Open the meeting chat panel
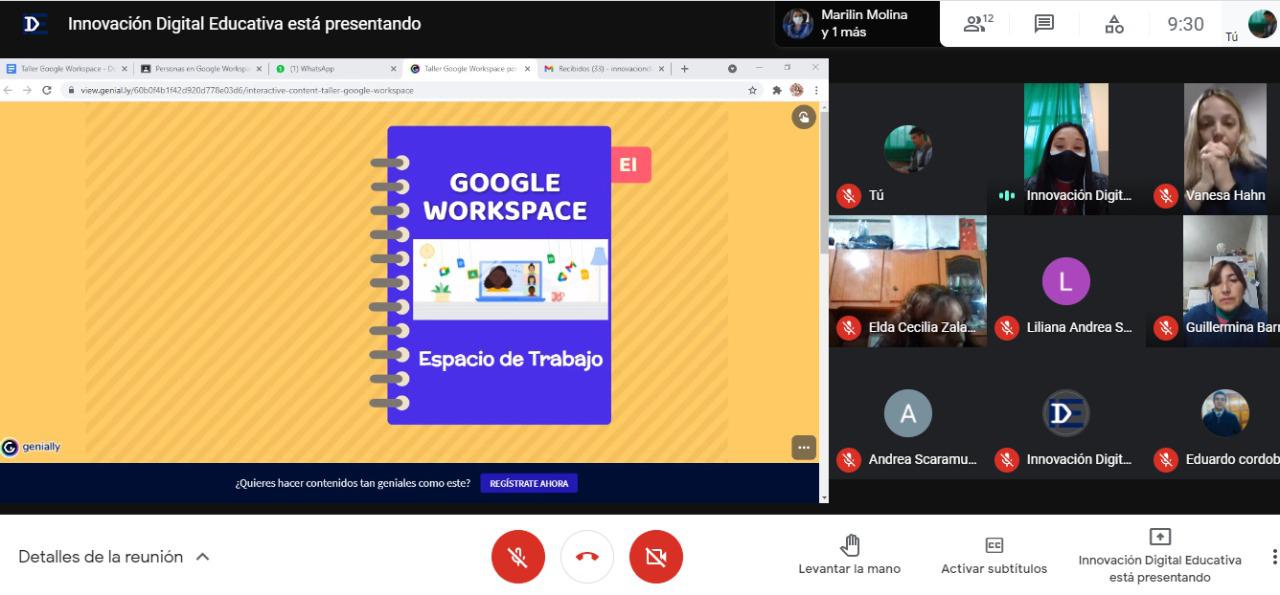The image size is (1280, 595). click(x=1044, y=24)
